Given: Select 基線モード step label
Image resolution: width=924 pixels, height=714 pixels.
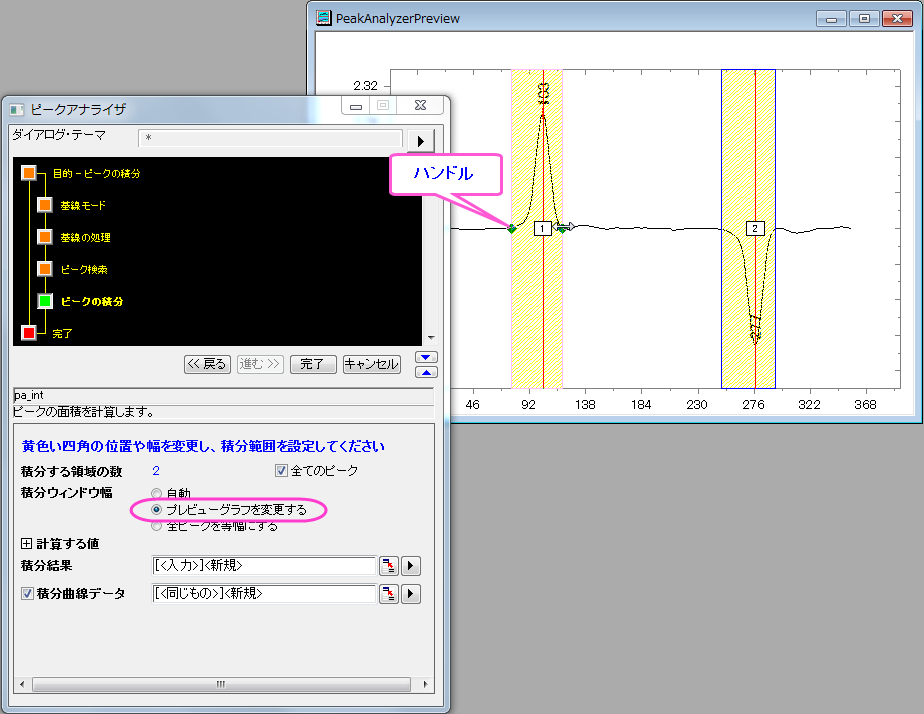Looking at the screenshot, I should tap(83, 205).
